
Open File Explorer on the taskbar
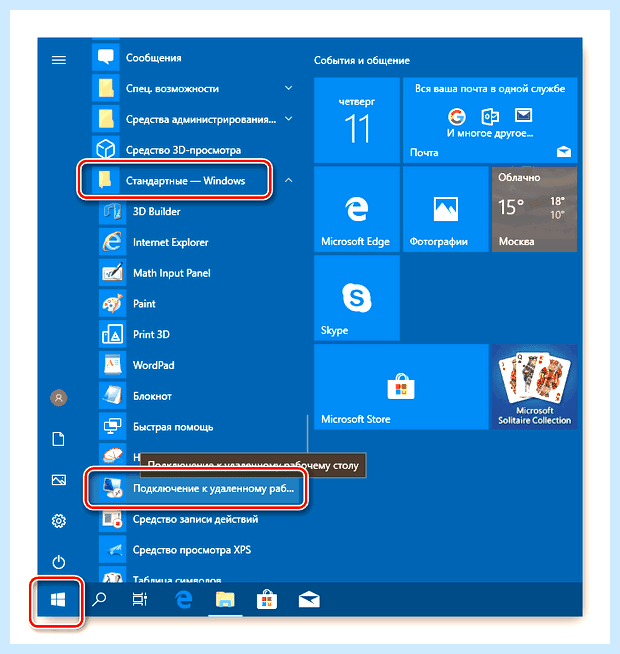point(225,600)
